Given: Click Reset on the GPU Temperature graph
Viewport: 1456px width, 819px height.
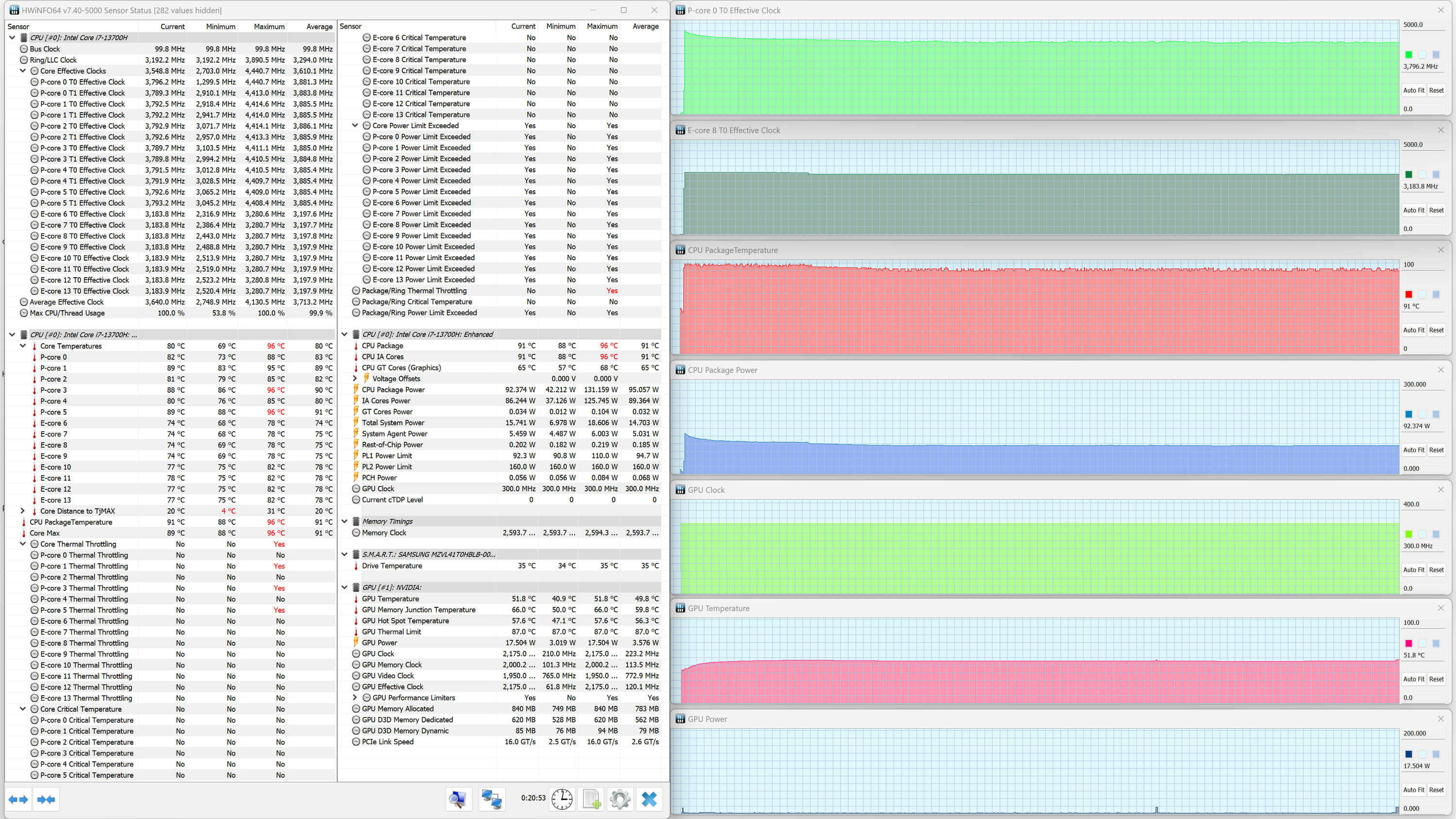Looking at the screenshot, I should 1436,679.
